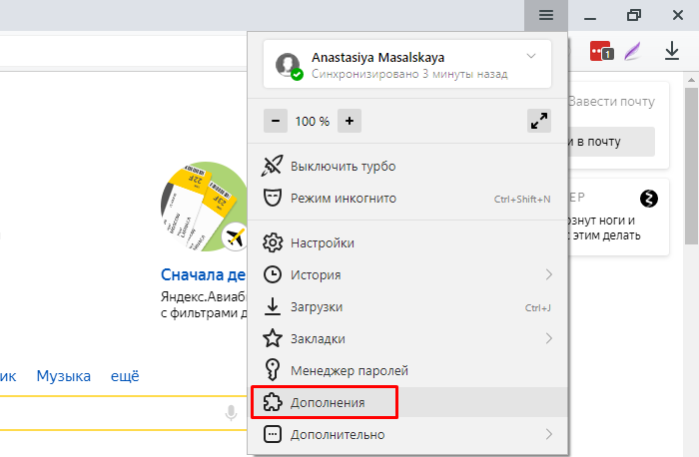The width and height of the screenshot is (699, 457).
Task: Click the purple feather extension icon
Action: (x=632, y=51)
